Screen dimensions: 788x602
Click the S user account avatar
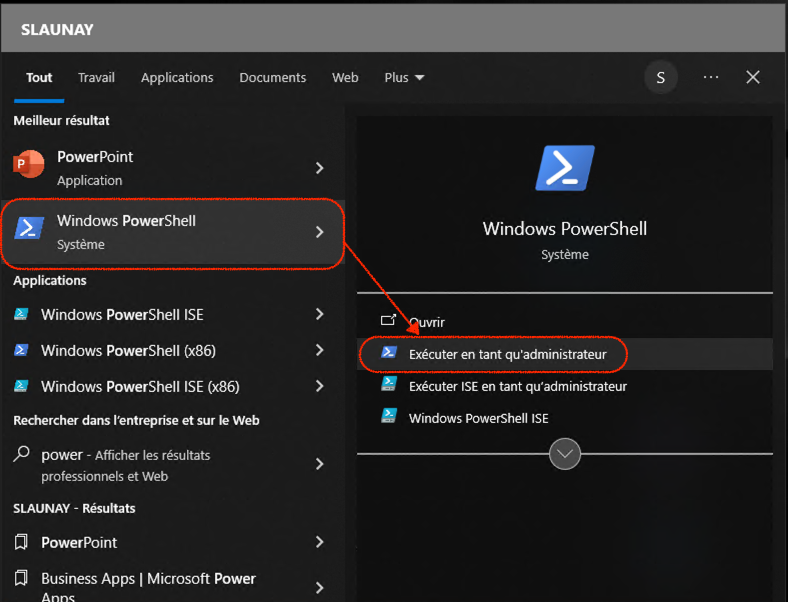[x=660, y=77]
